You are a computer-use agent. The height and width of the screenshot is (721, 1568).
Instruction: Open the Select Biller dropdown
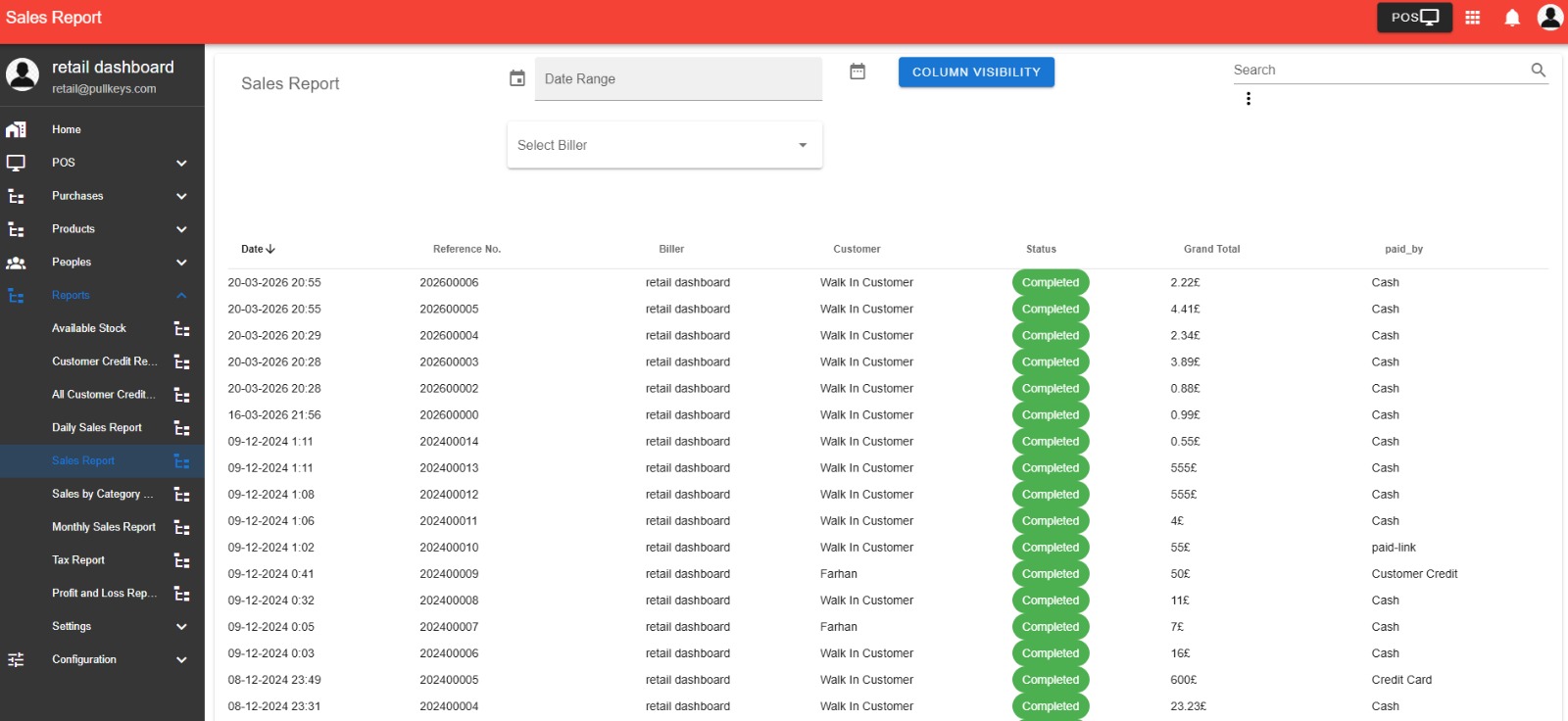(x=664, y=145)
